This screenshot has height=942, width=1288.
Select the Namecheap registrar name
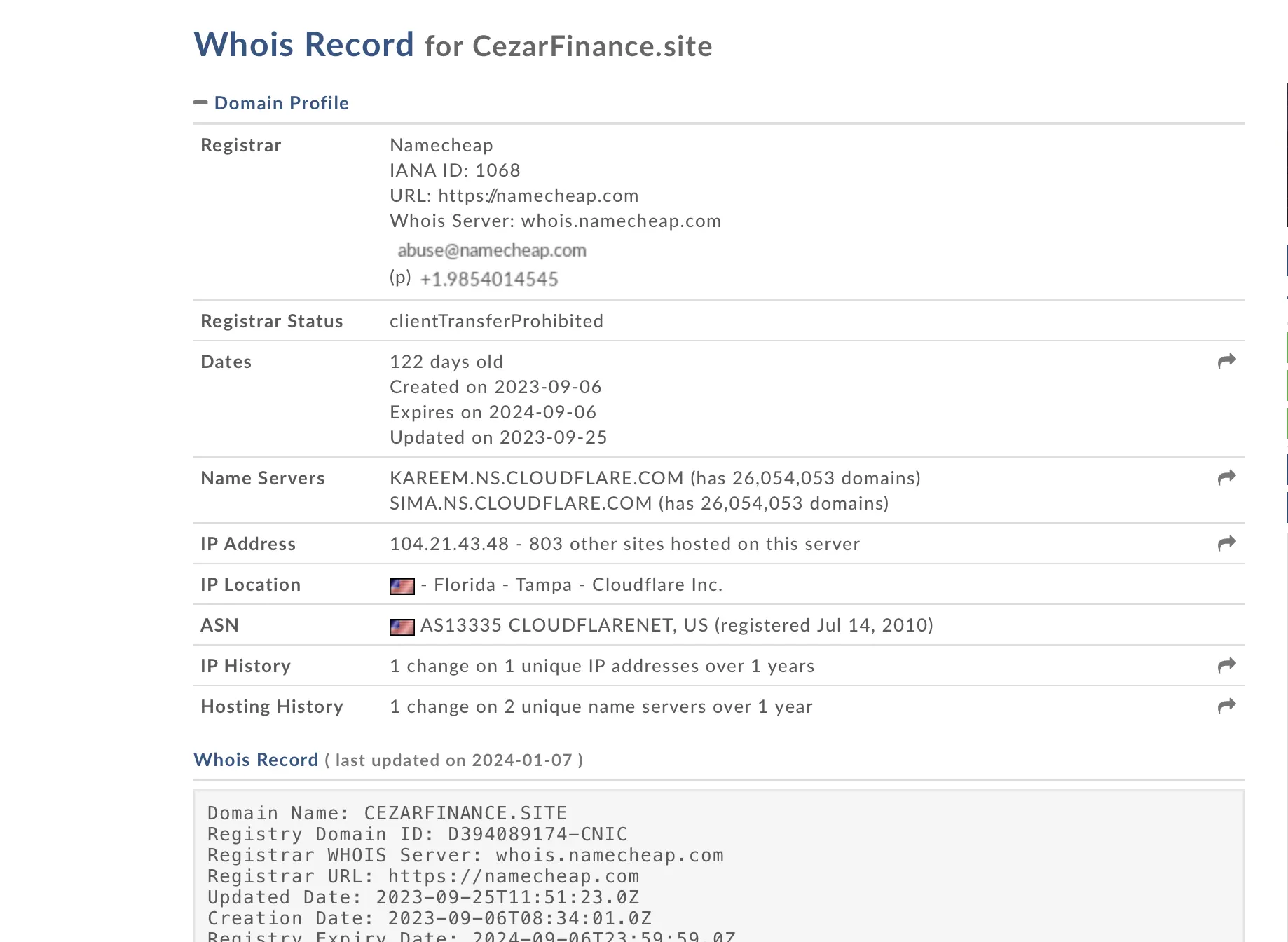[x=441, y=145]
